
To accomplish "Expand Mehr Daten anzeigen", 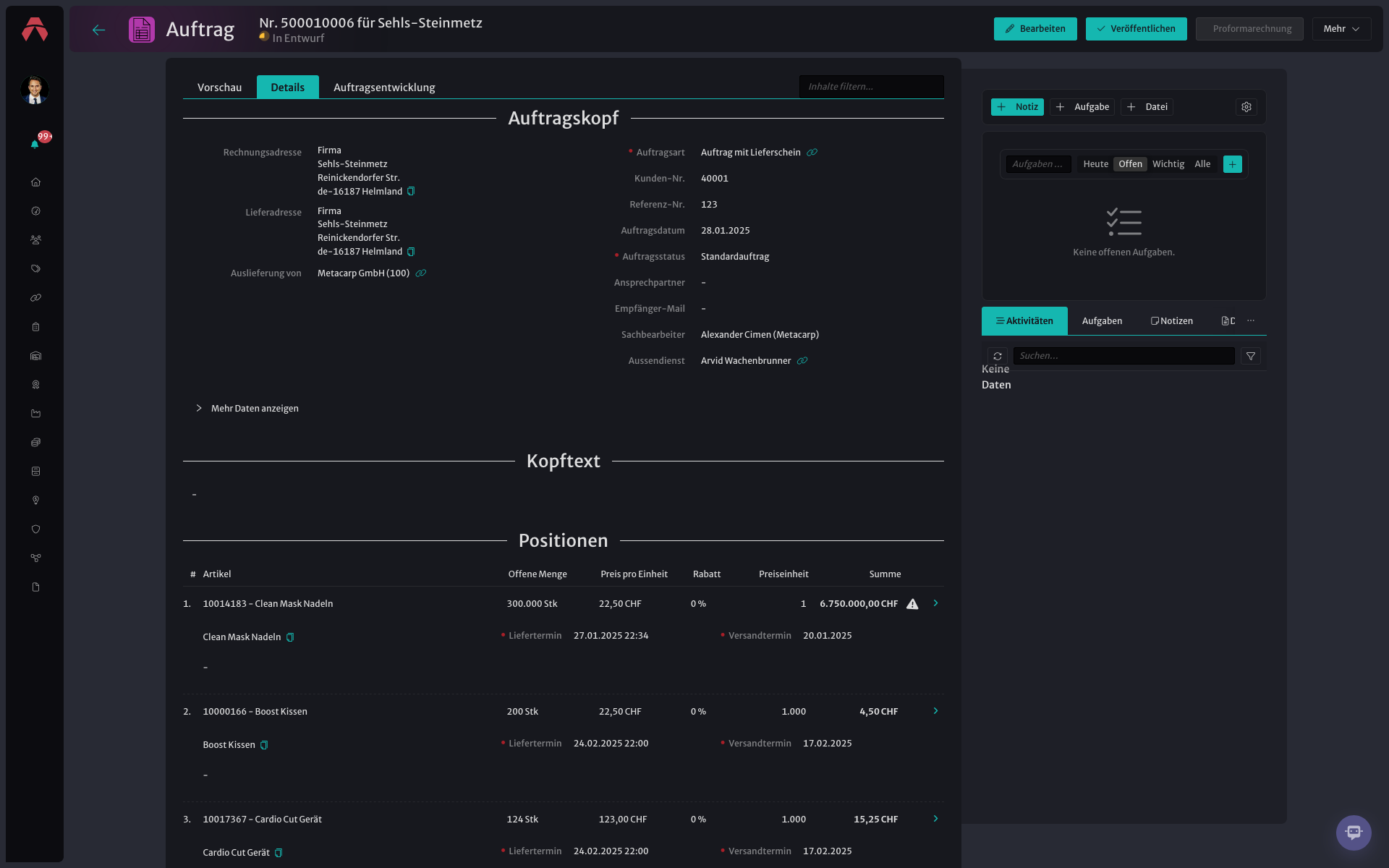I will pos(247,409).
